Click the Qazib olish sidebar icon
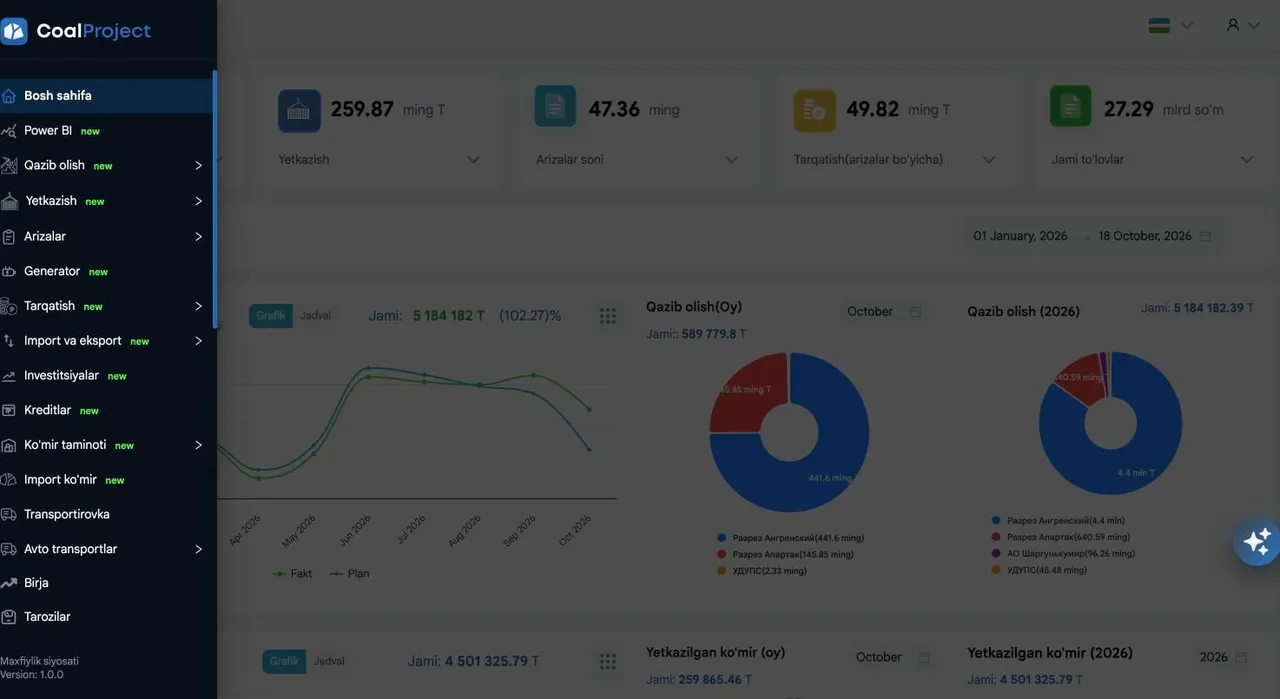This screenshot has height=699, width=1280. pyautogui.click(x=9, y=166)
